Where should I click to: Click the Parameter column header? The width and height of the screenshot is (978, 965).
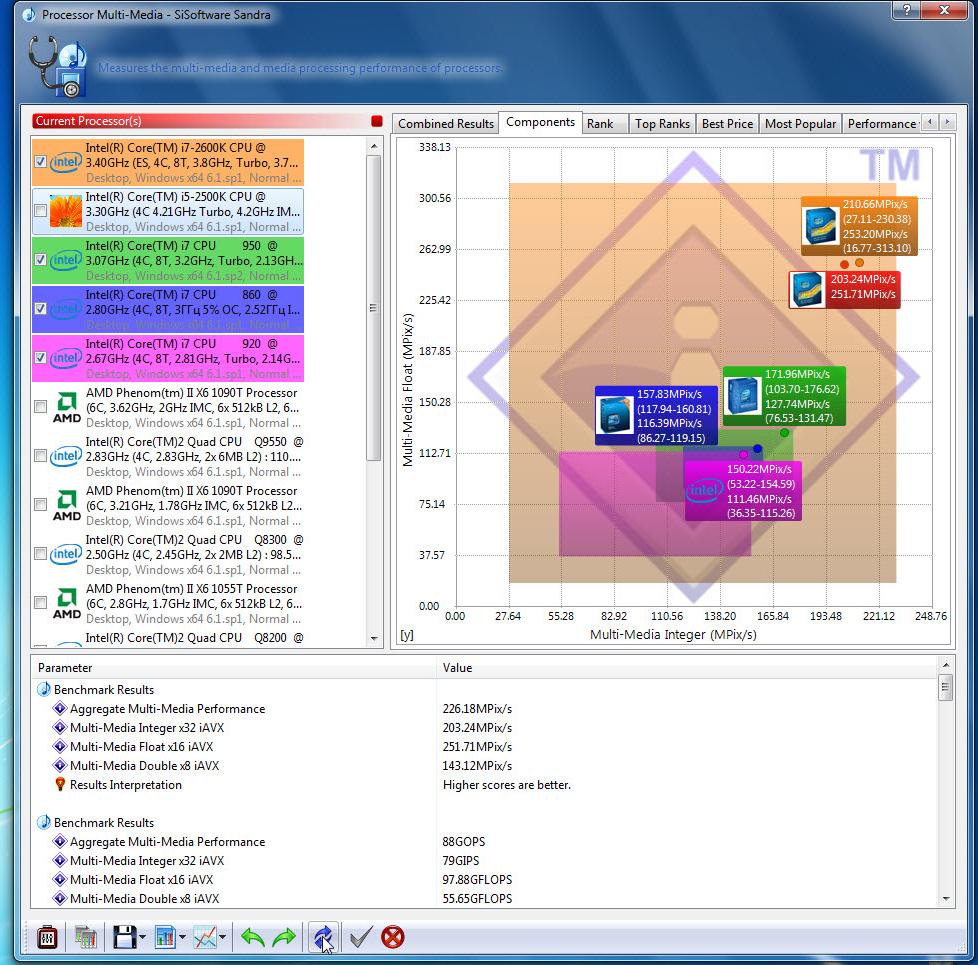click(x=234, y=667)
